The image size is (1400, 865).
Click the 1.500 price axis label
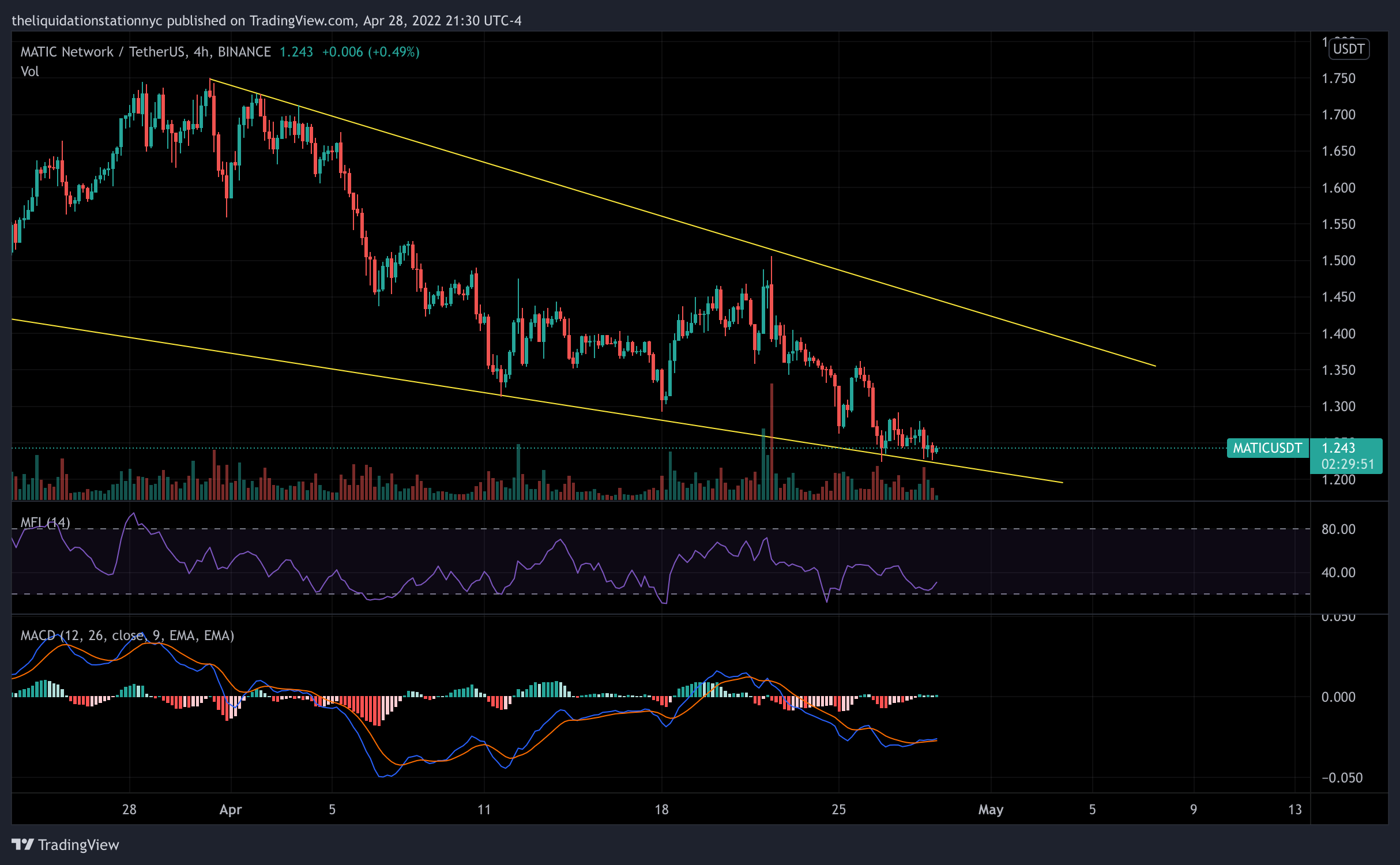tap(1338, 261)
